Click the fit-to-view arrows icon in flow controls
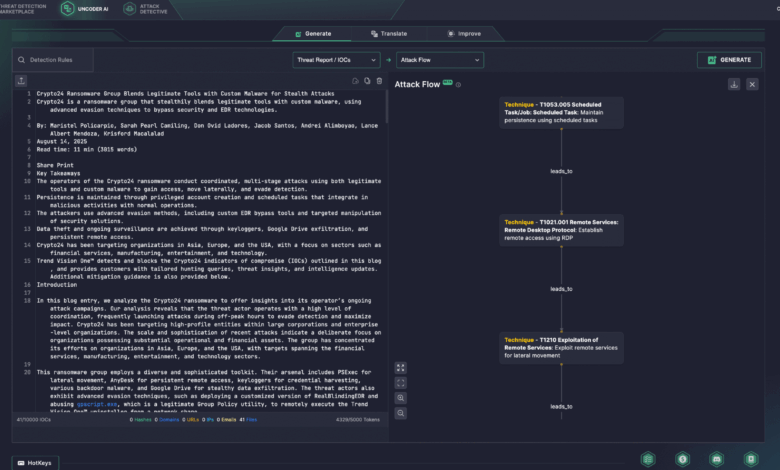Image resolution: width=780 pixels, height=470 pixels. pos(400,368)
